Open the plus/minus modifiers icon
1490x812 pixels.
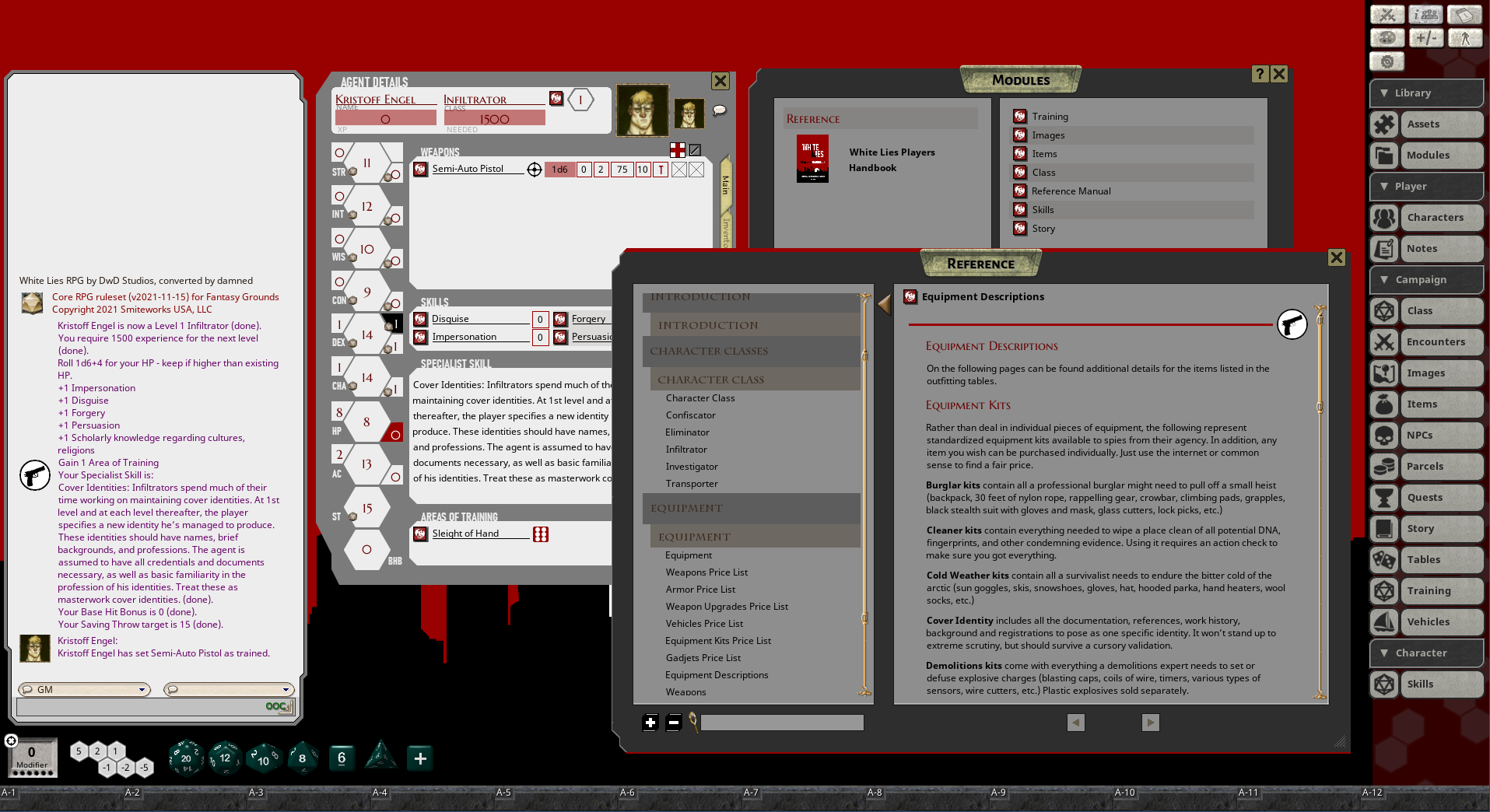[1426, 38]
